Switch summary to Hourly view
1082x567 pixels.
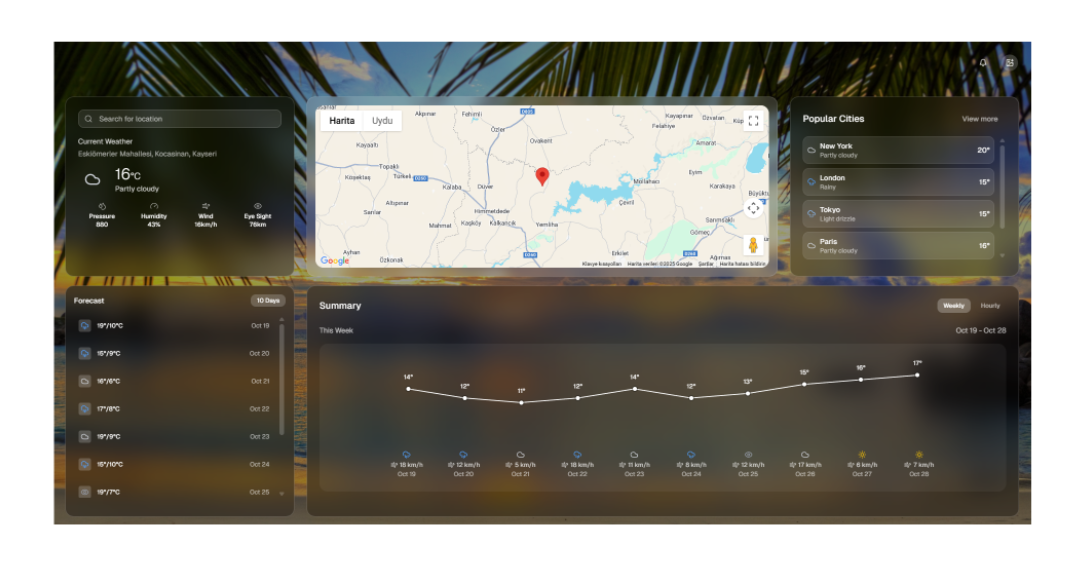pos(990,306)
